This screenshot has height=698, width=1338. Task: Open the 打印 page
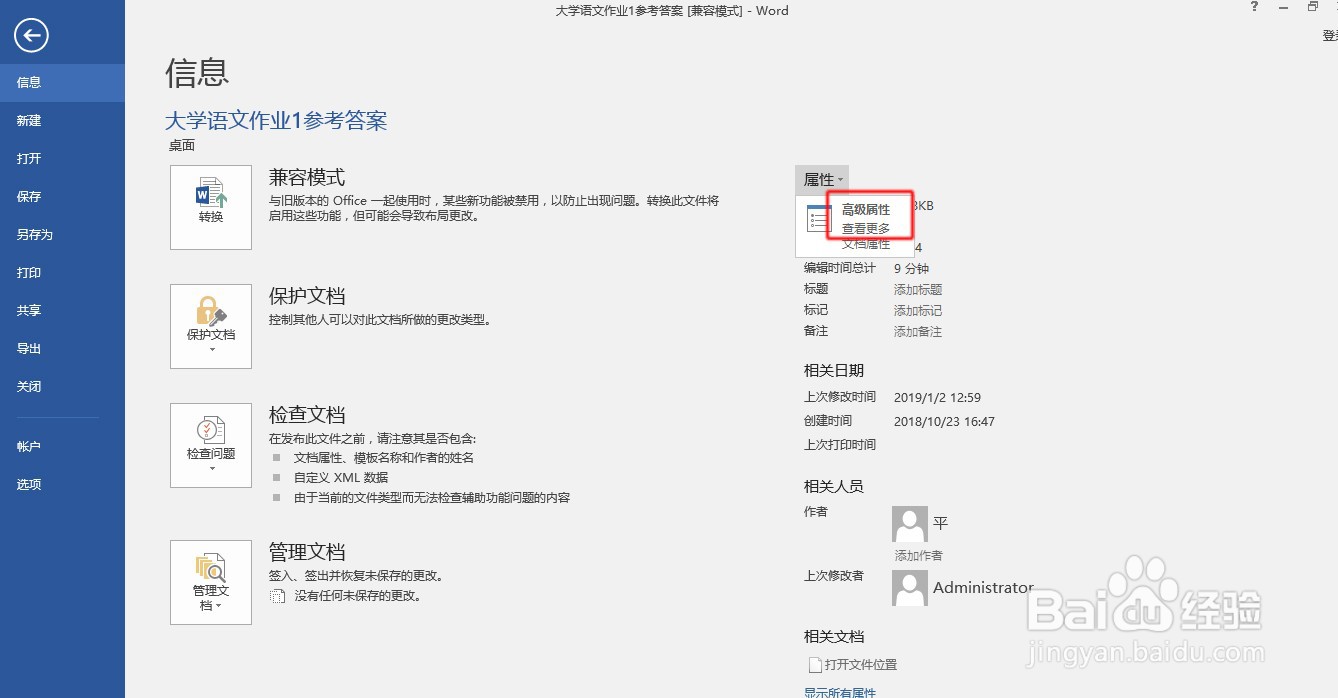62,273
